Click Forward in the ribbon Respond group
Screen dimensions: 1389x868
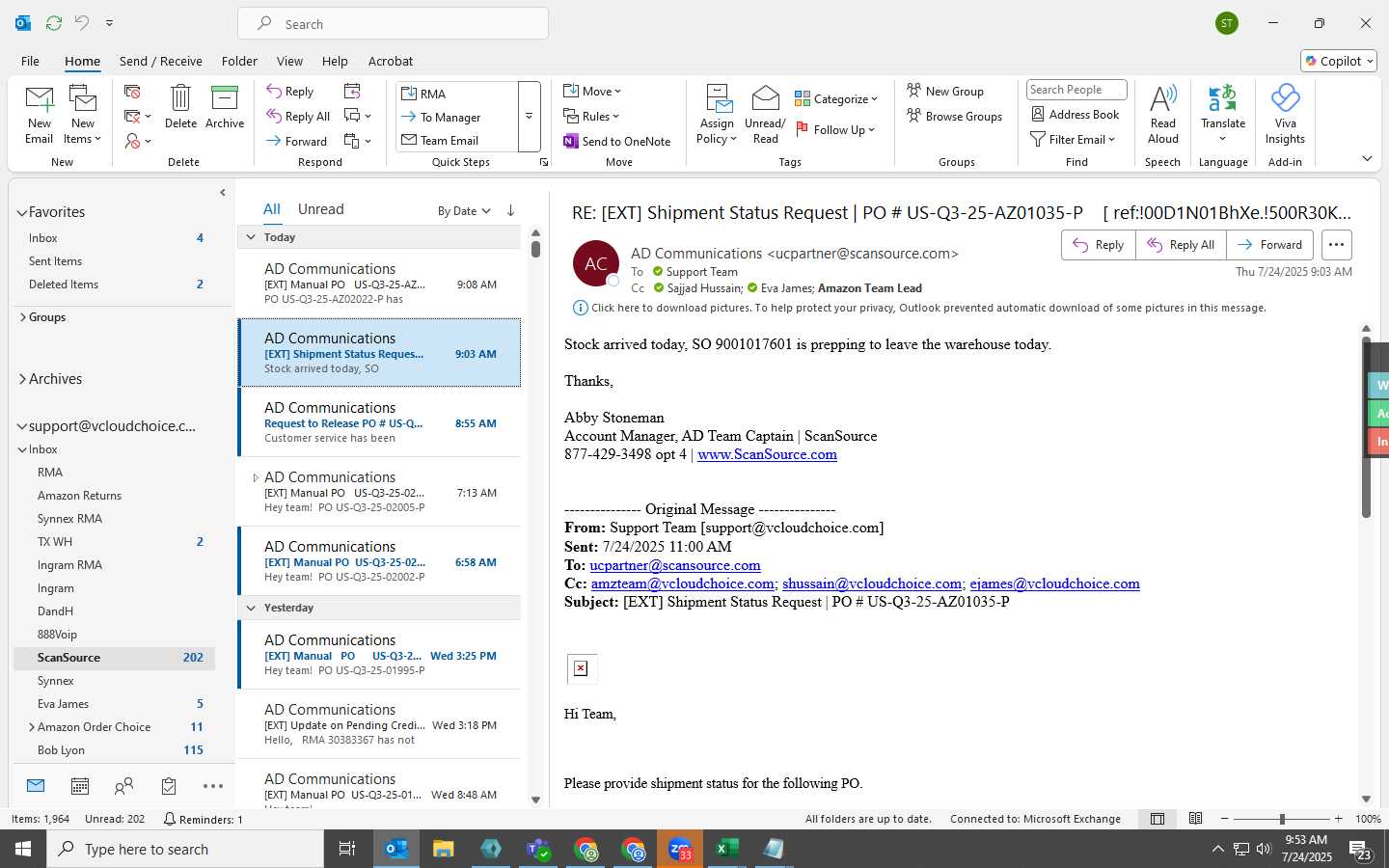point(297,141)
